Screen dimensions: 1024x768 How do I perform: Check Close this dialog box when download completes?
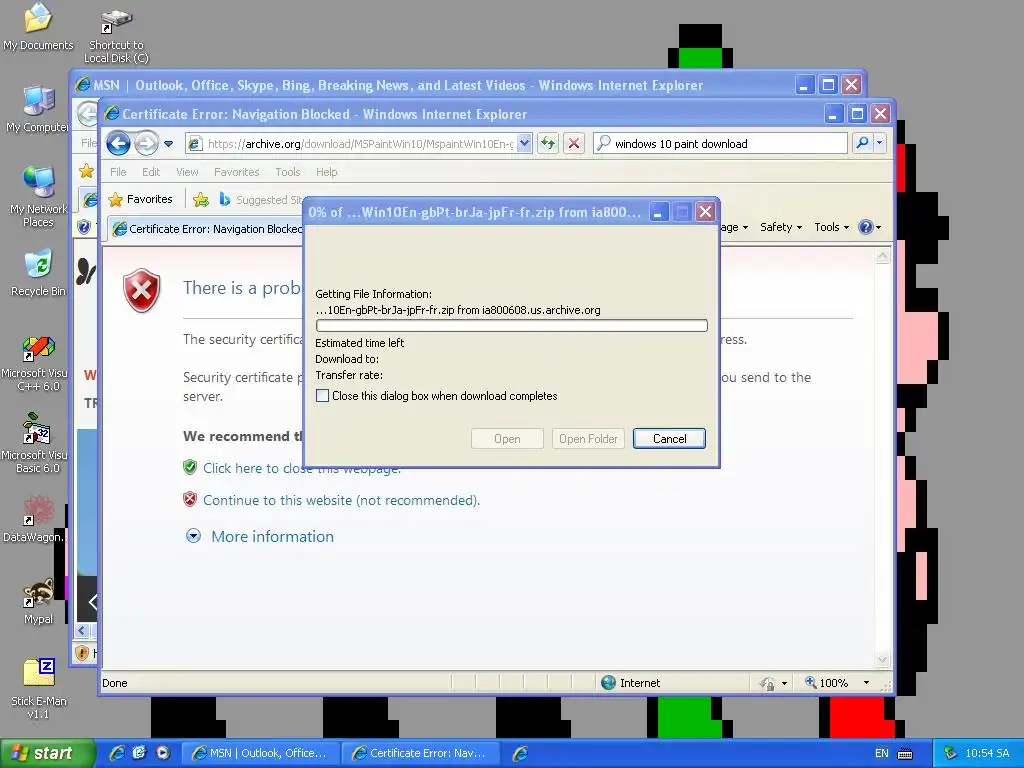[322, 396]
